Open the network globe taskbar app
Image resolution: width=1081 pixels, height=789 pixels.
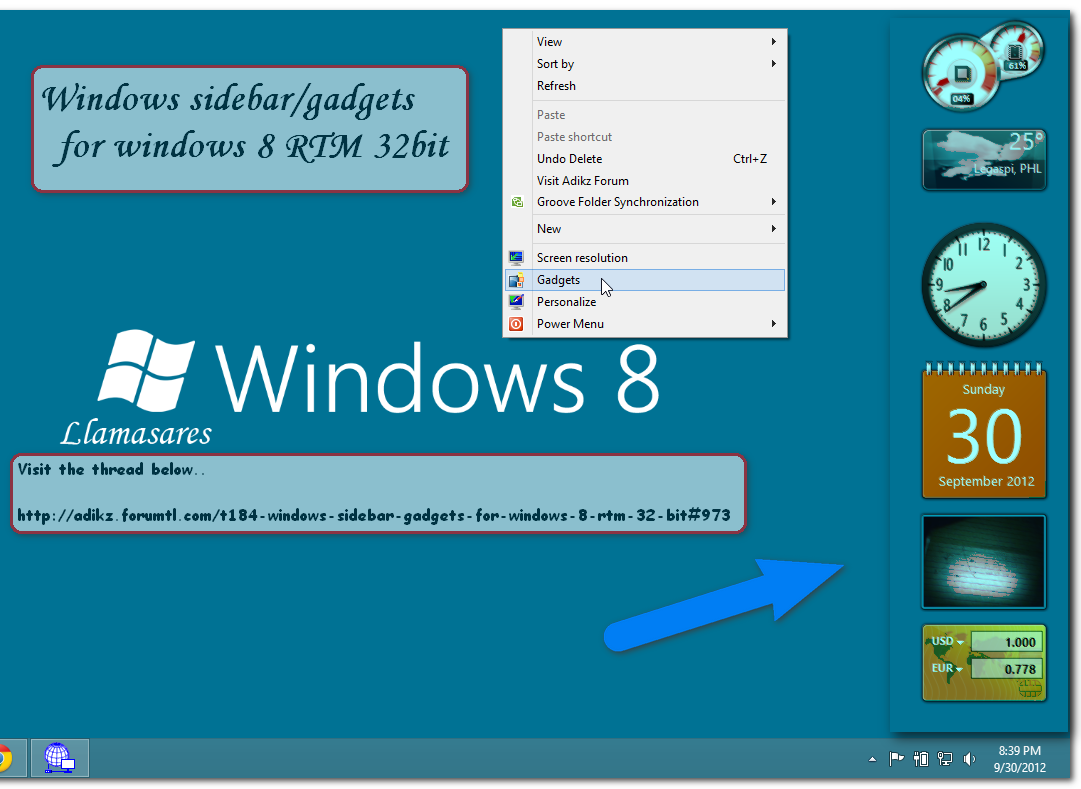pyautogui.click(x=60, y=758)
